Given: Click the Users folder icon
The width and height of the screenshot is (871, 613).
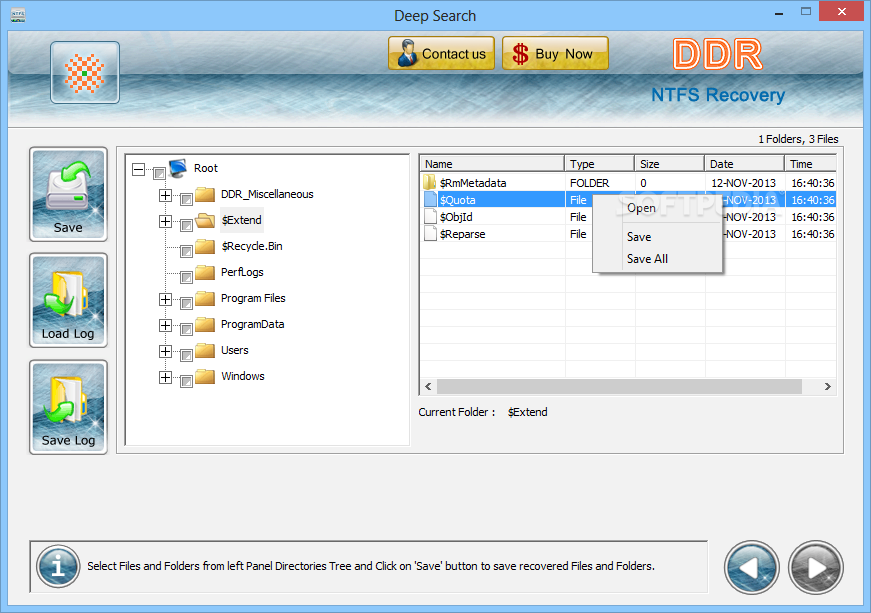Looking at the screenshot, I should pyautogui.click(x=205, y=350).
